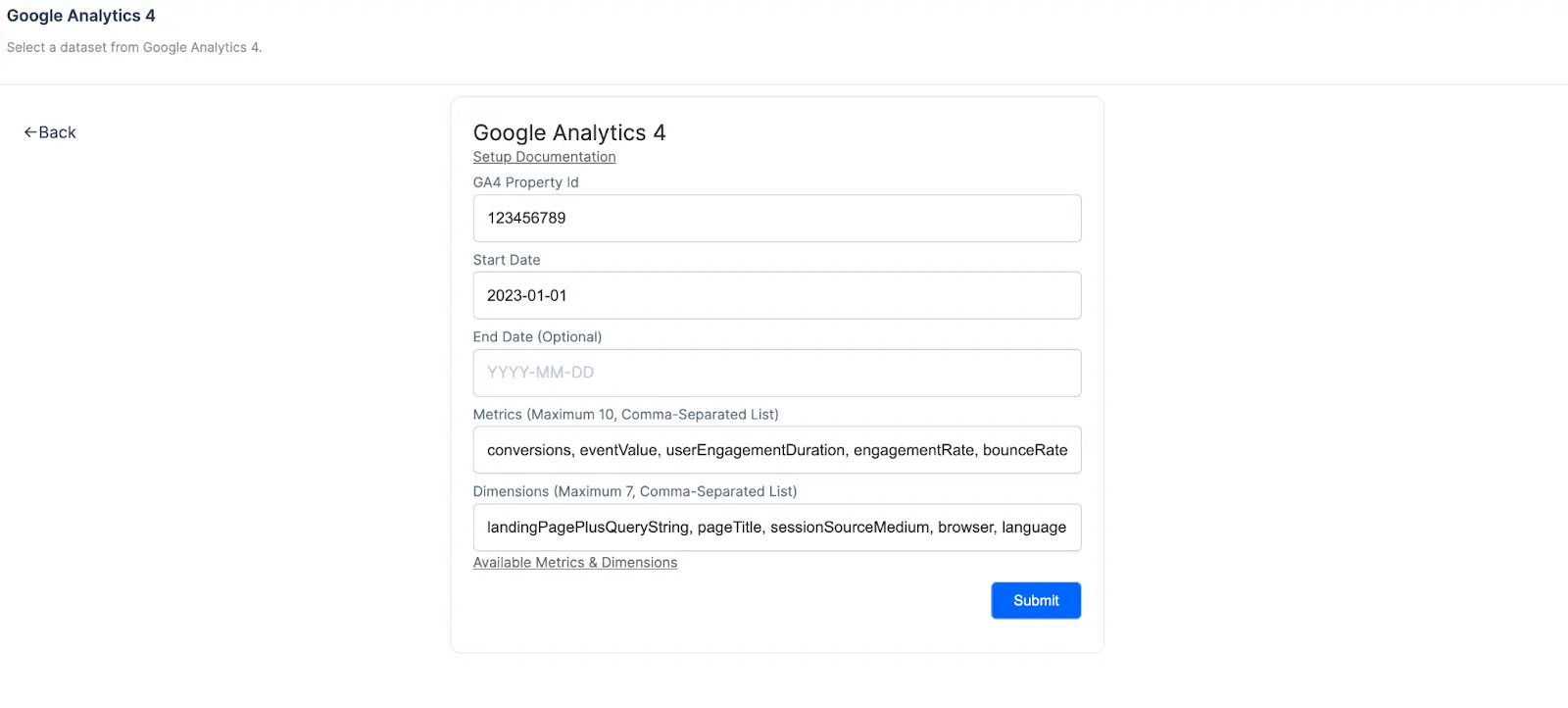Image resolution: width=1568 pixels, height=708 pixels.
Task: Select the conversions metric text in Metrics field
Action: click(x=528, y=449)
